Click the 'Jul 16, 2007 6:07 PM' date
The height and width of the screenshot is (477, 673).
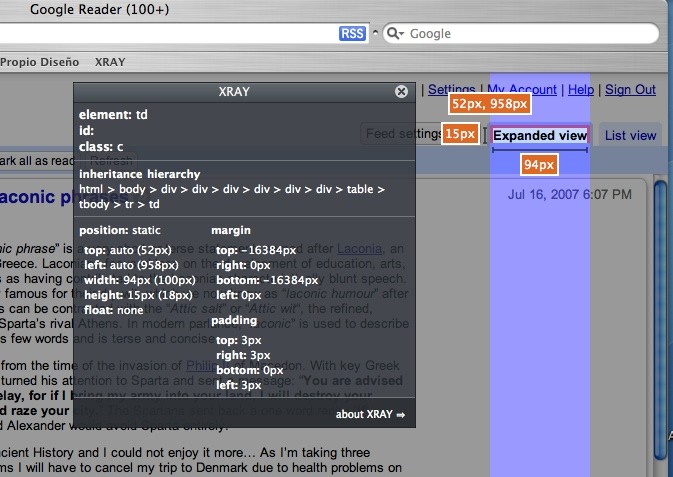tap(570, 194)
